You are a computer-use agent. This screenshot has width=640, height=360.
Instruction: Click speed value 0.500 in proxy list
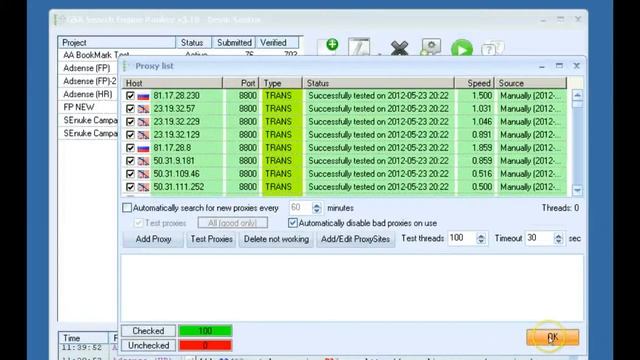482,187
